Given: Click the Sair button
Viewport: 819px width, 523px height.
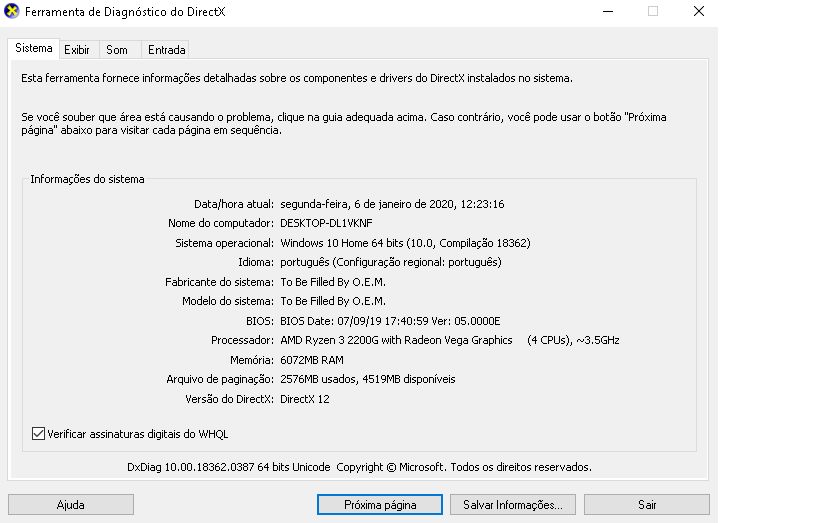Looking at the screenshot, I should tap(647, 505).
